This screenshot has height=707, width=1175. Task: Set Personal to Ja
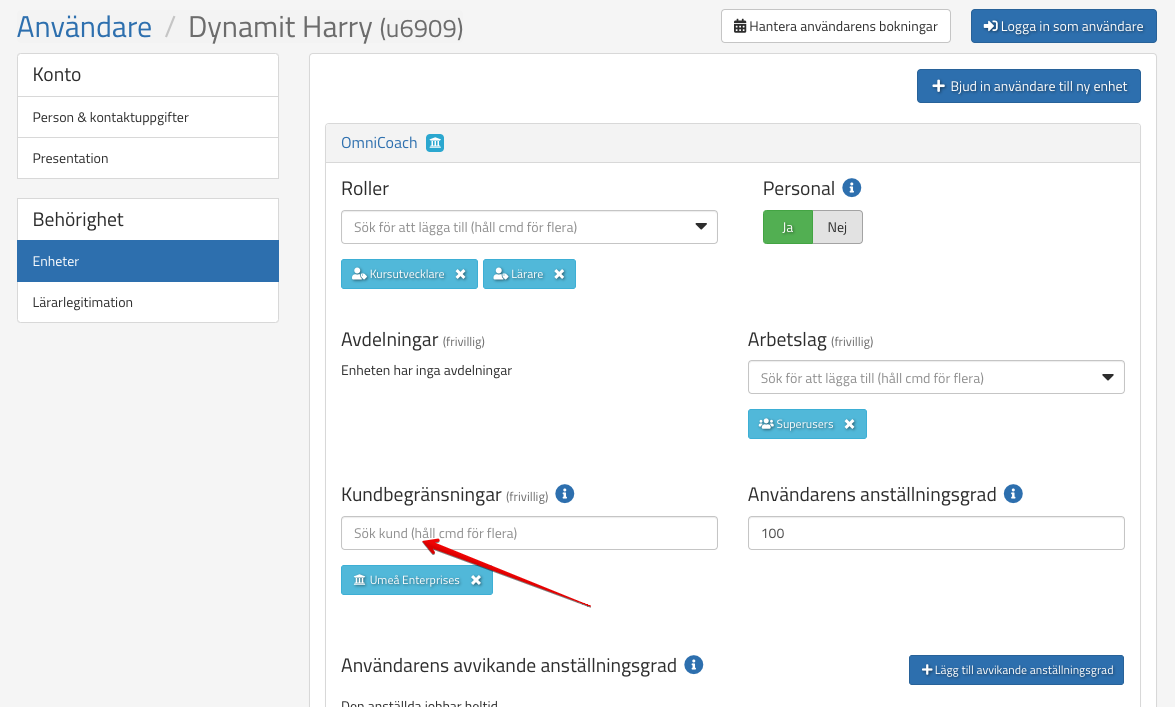(x=787, y=227)
